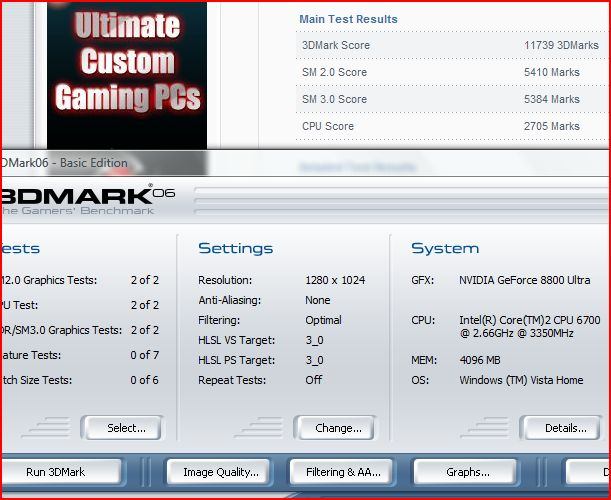
Task: Click the 3DMark06 - Basic Edition title
Action: click(65, 163)
